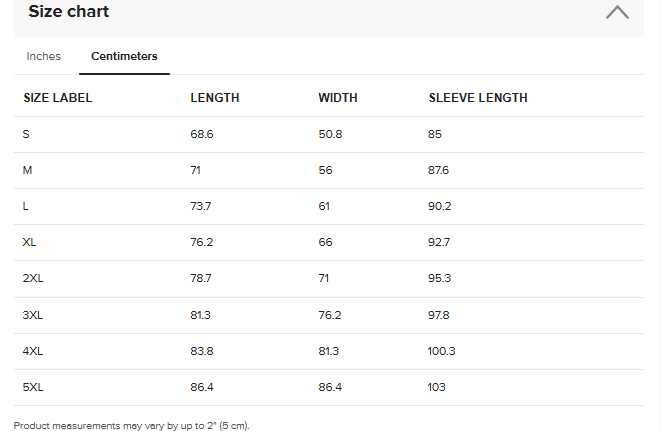Viewport: 661px width, 431px height.
Task: Click the 103 sleeve length value
Action: click(437, 387)
